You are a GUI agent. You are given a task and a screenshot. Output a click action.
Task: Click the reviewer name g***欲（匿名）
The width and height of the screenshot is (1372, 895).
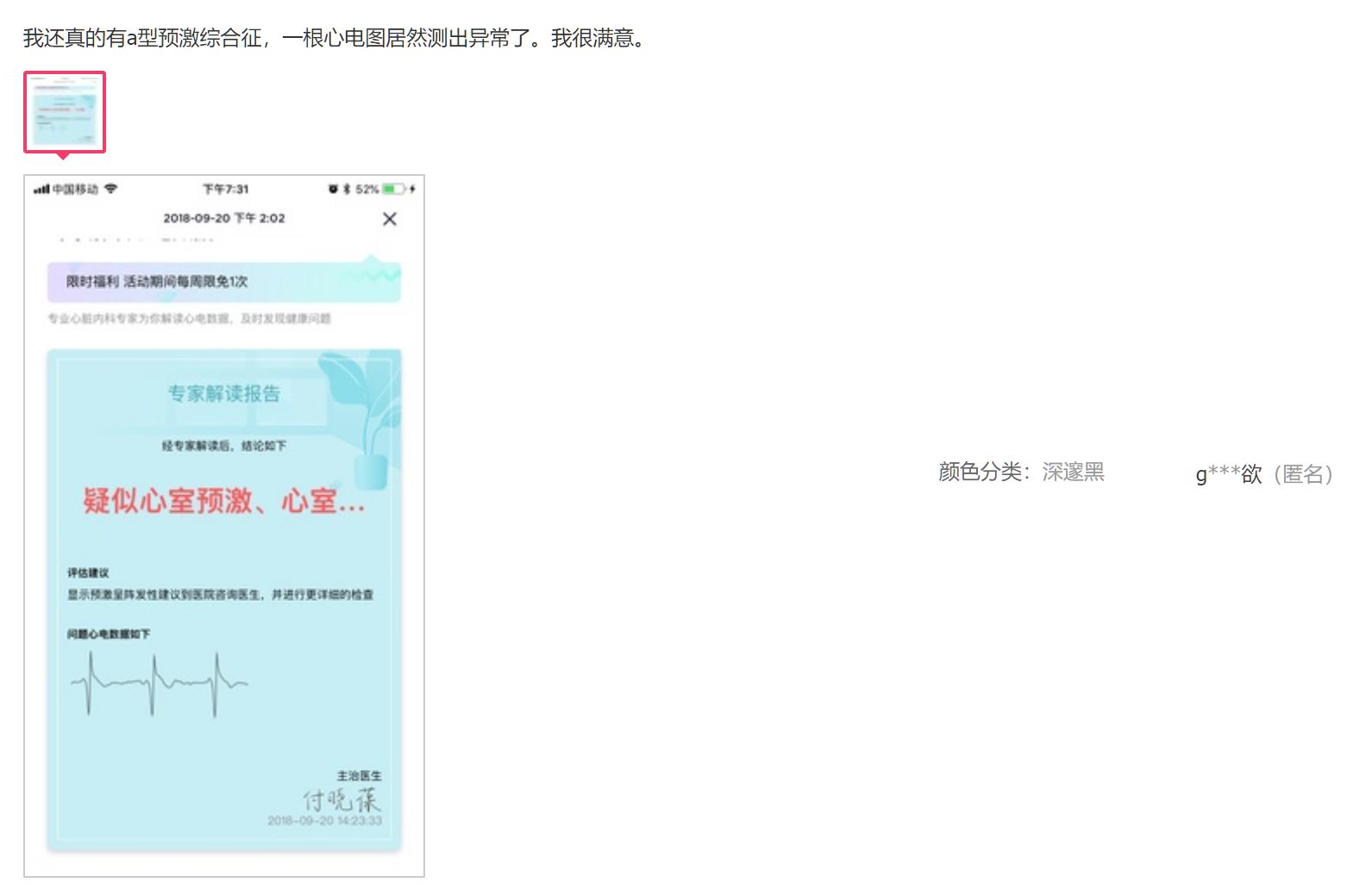pyautogui.click(x=1265, y=473)
